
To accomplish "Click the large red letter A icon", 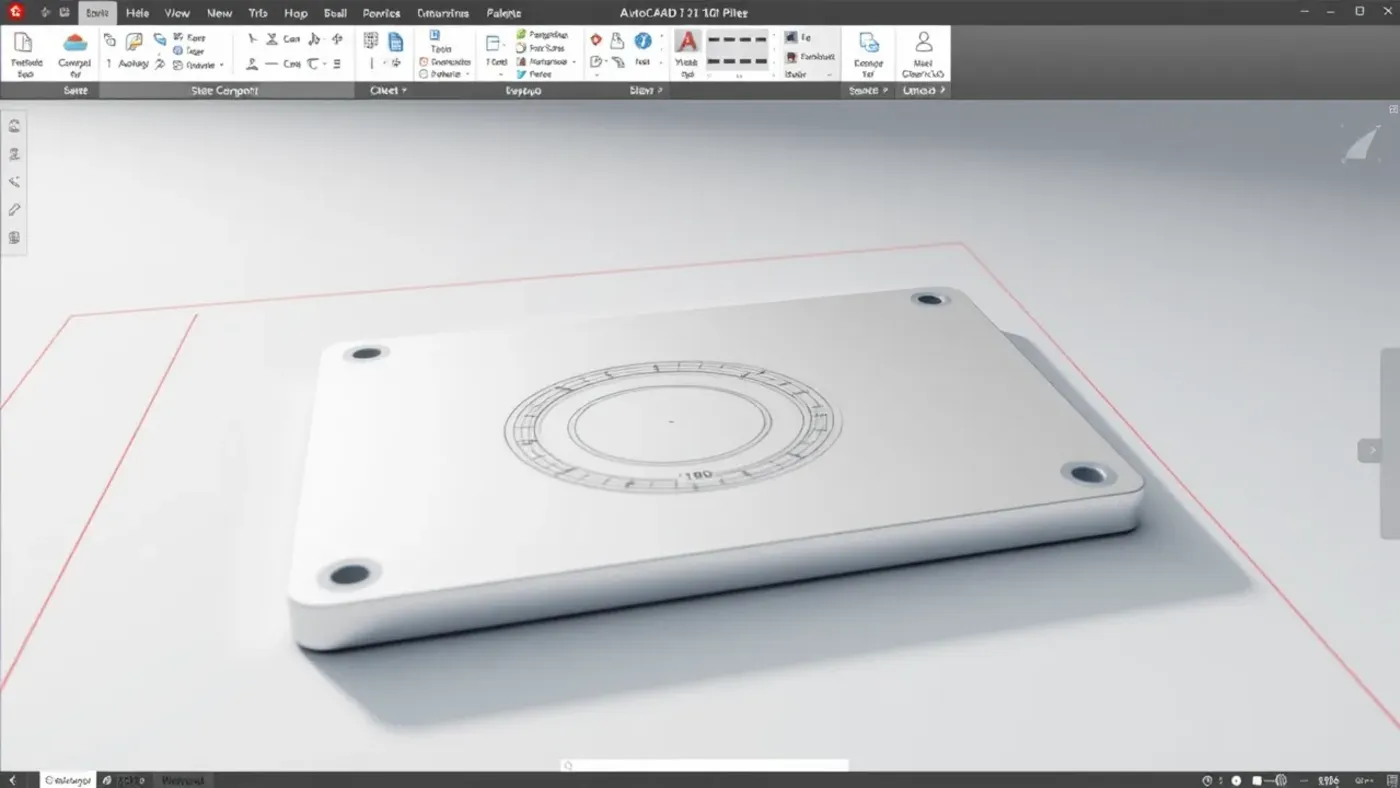I will [687, 42].
